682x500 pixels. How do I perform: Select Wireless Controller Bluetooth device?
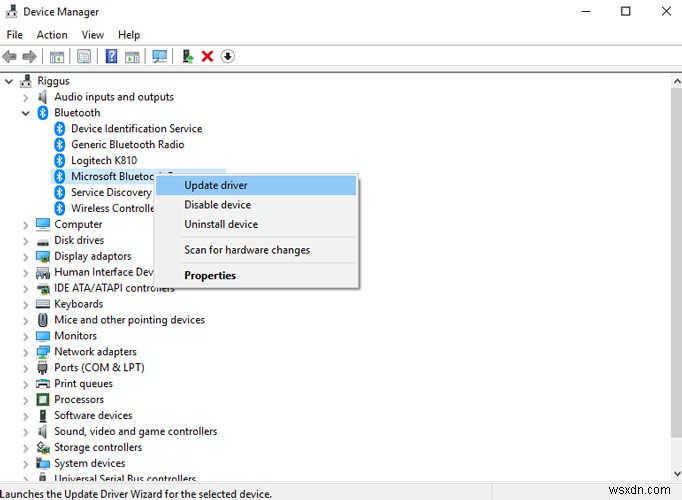click(x=113, y=208)
